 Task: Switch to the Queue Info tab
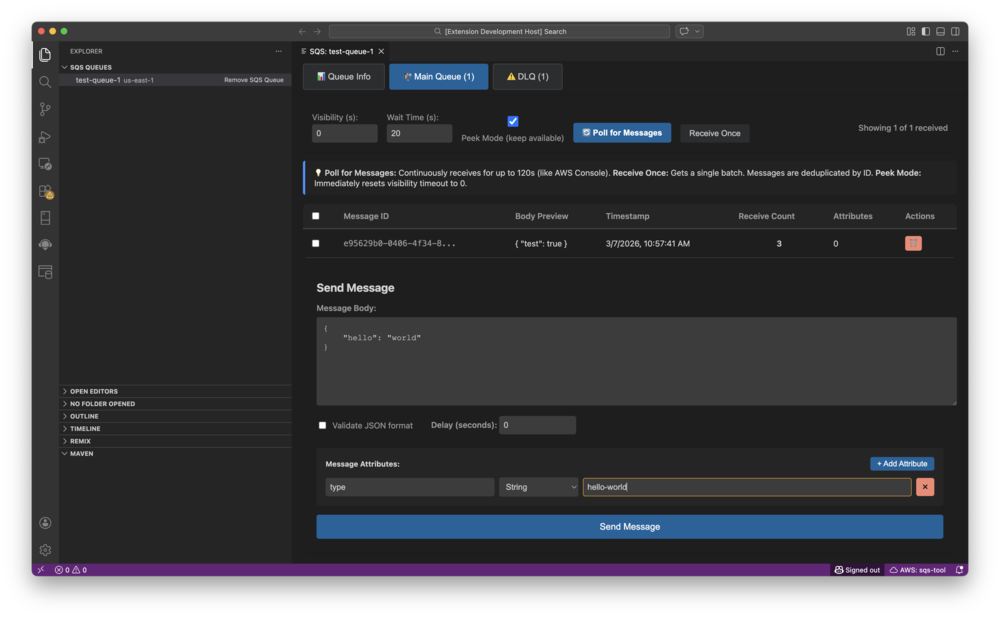344,77
